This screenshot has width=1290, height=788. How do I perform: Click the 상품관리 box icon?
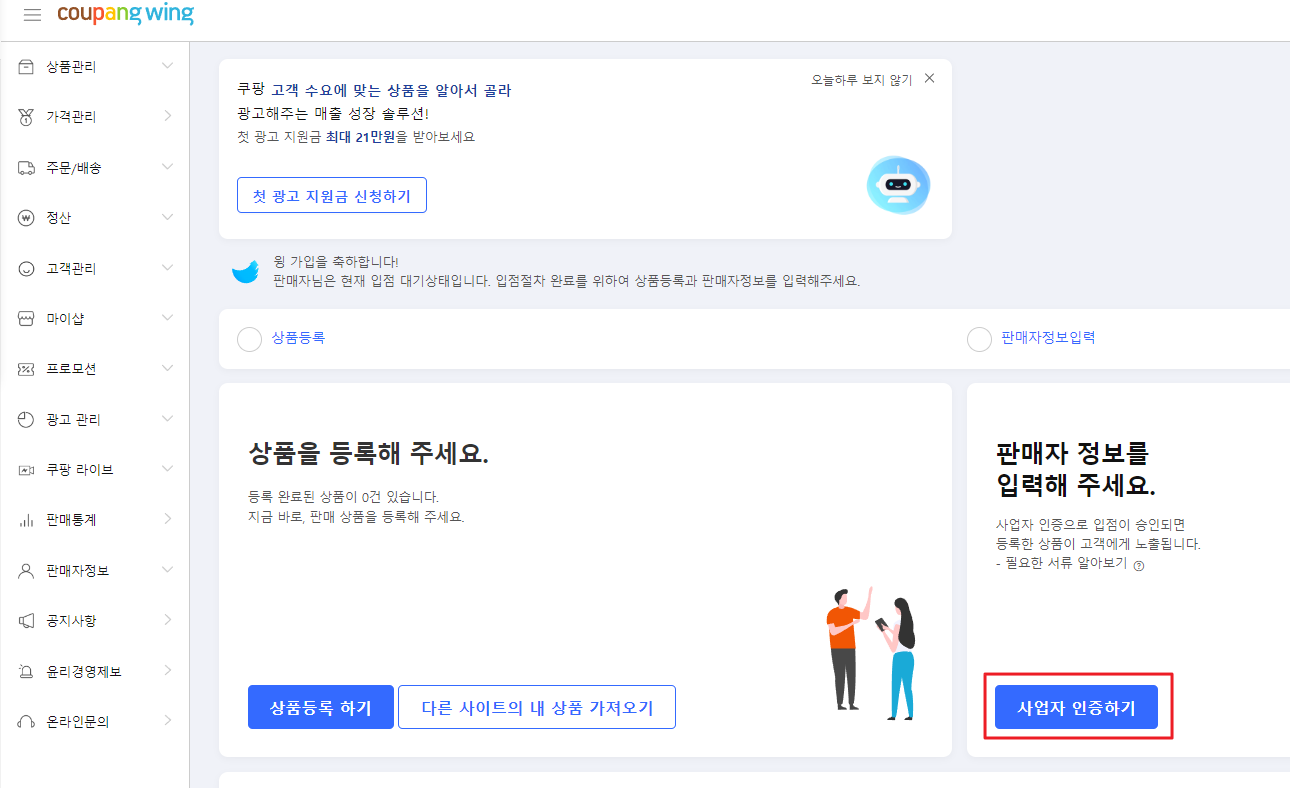[x=27, y=66]
